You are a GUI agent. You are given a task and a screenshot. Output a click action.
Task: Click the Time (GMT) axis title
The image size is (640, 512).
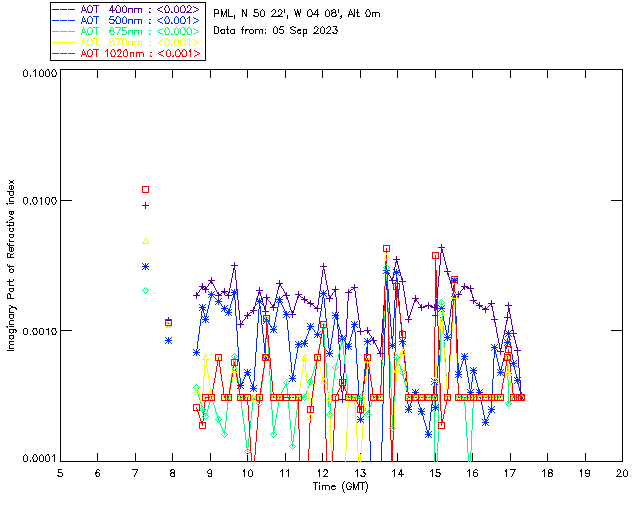click(340, 486)
